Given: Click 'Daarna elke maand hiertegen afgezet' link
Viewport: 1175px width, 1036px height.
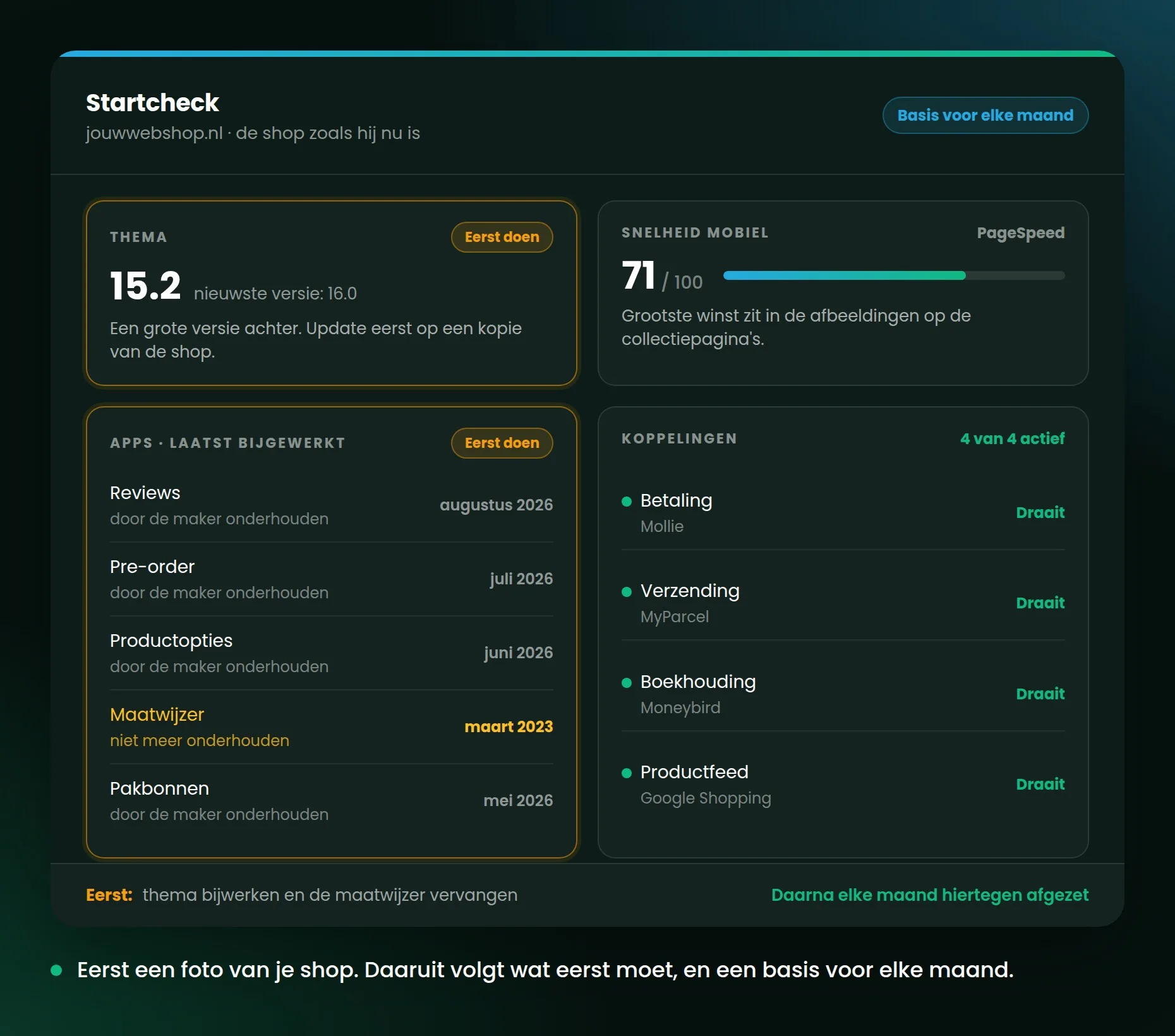Looking at the screenshot, I should (930, 896).
